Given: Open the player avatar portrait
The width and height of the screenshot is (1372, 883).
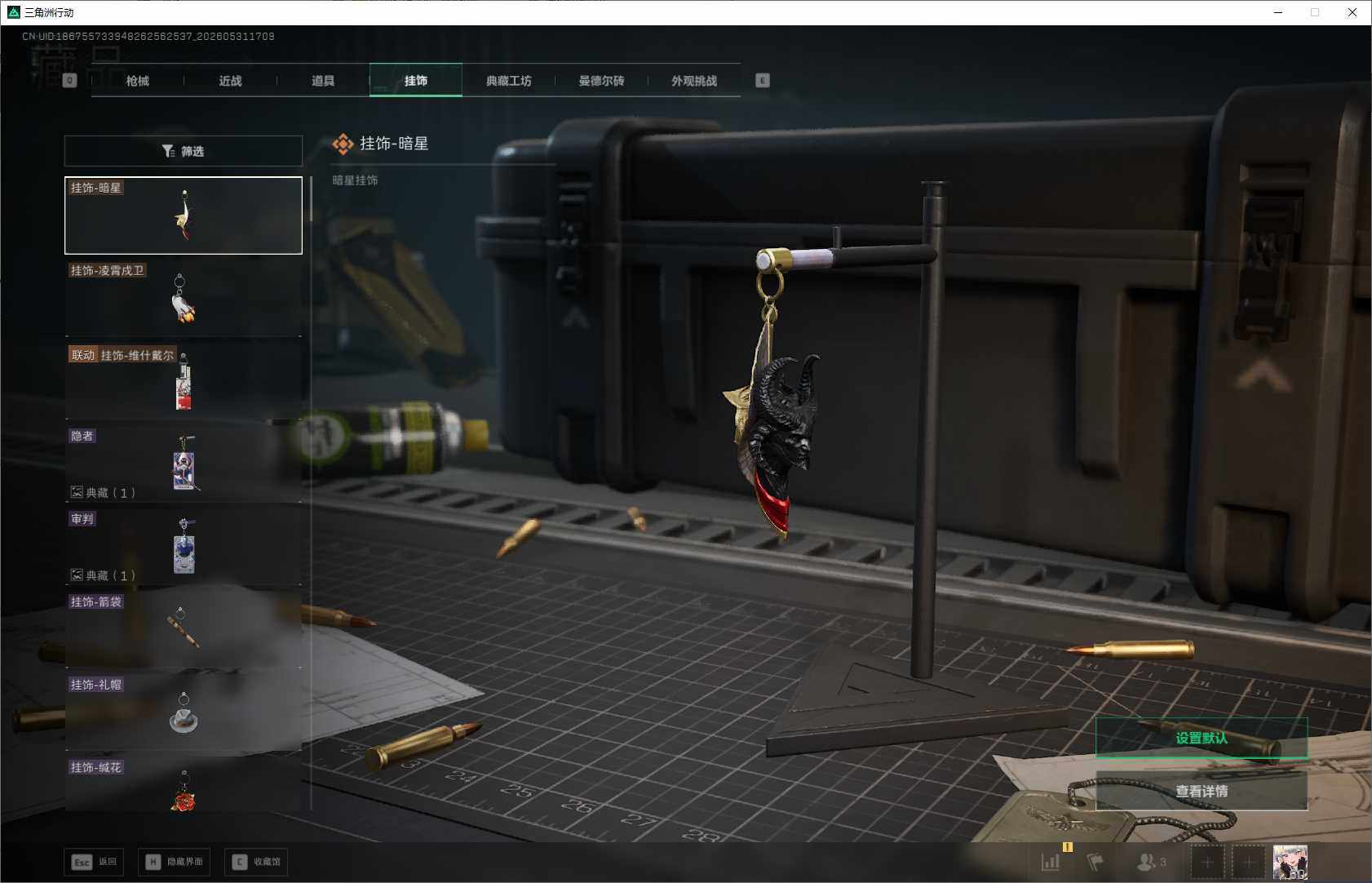Looking at the screenshot, I should click(1290, 862).
